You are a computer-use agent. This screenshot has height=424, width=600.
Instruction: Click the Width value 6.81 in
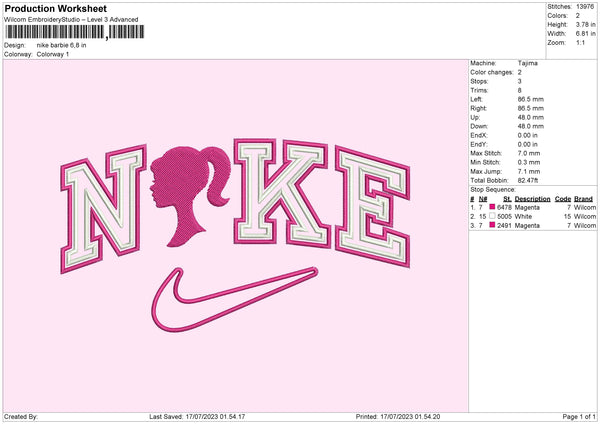[586, 34]
